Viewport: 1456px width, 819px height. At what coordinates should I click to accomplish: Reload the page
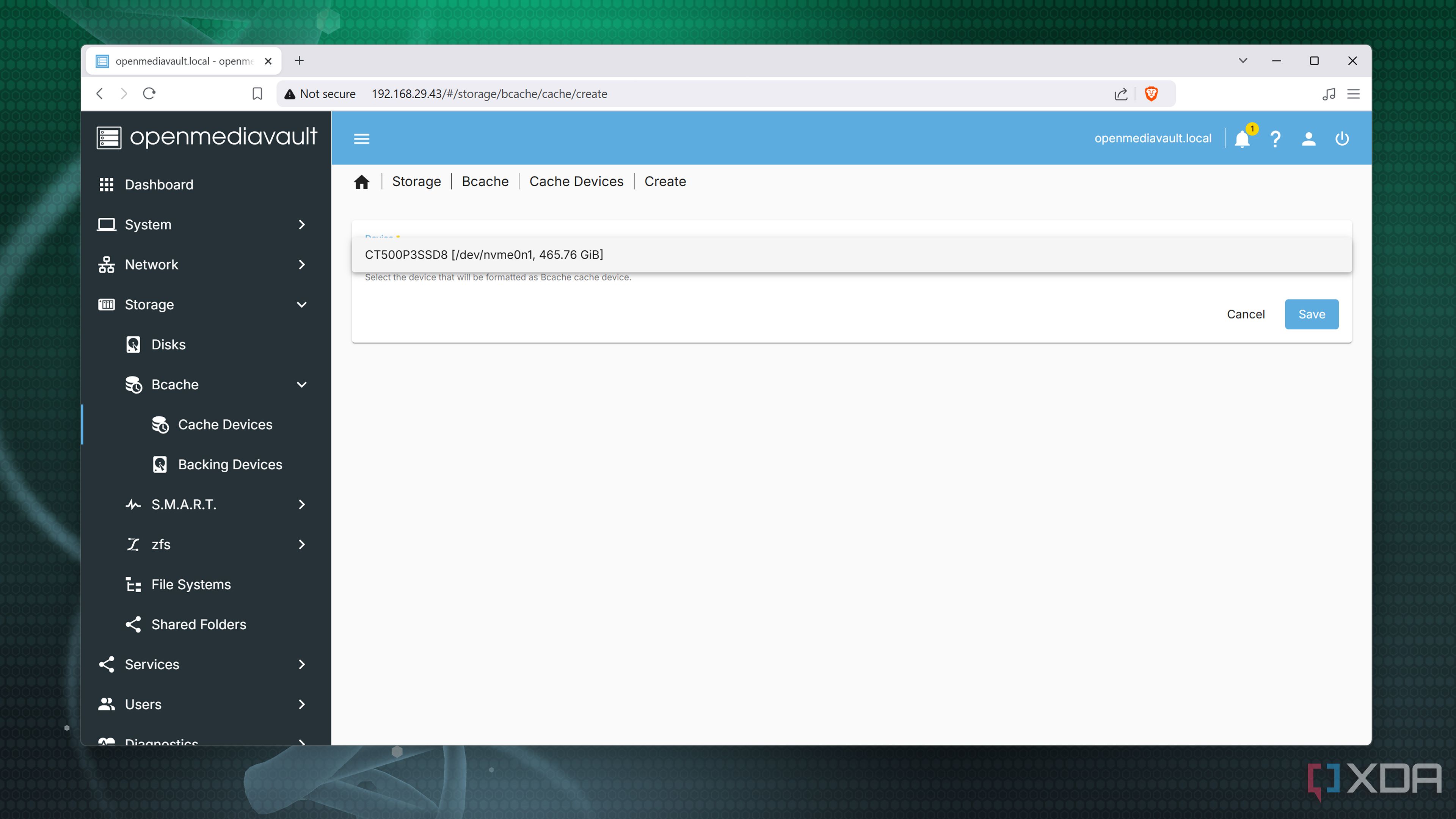click(x=149, y=93)
